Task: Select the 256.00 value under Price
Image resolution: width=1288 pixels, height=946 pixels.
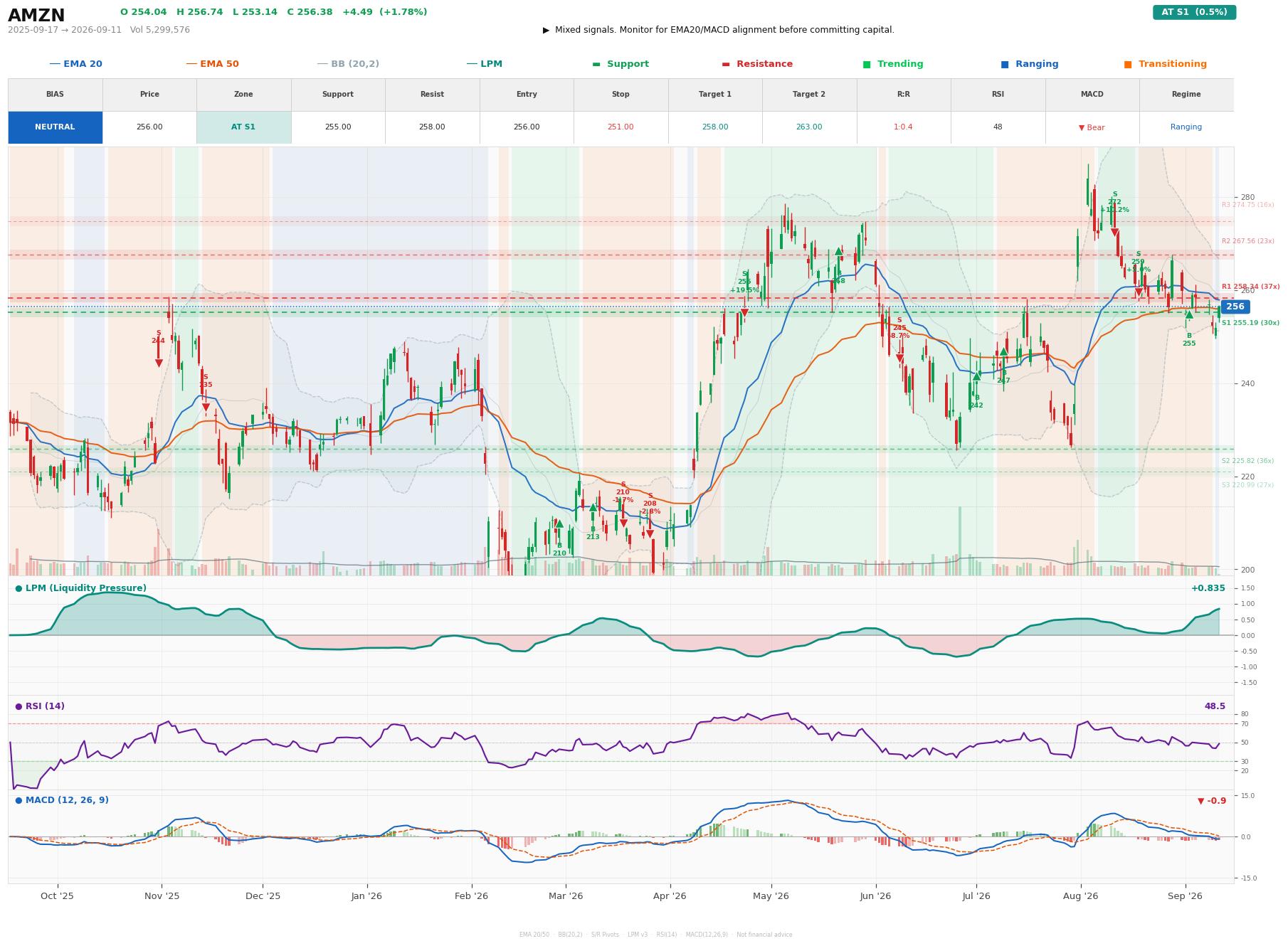Action: tap(149, 127)
